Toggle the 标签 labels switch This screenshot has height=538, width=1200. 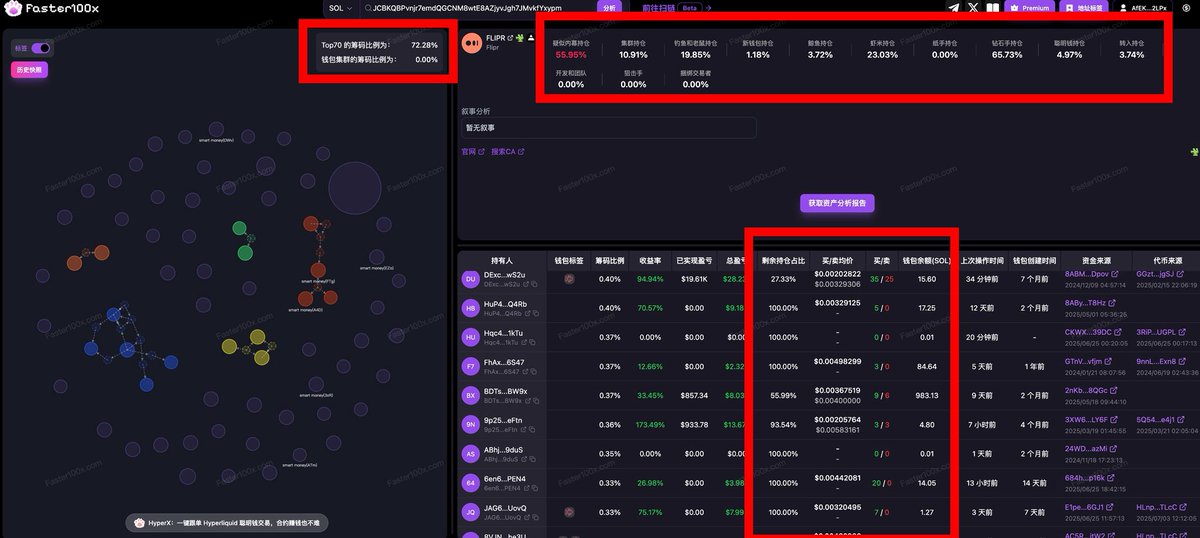click(x=41, y=48)
